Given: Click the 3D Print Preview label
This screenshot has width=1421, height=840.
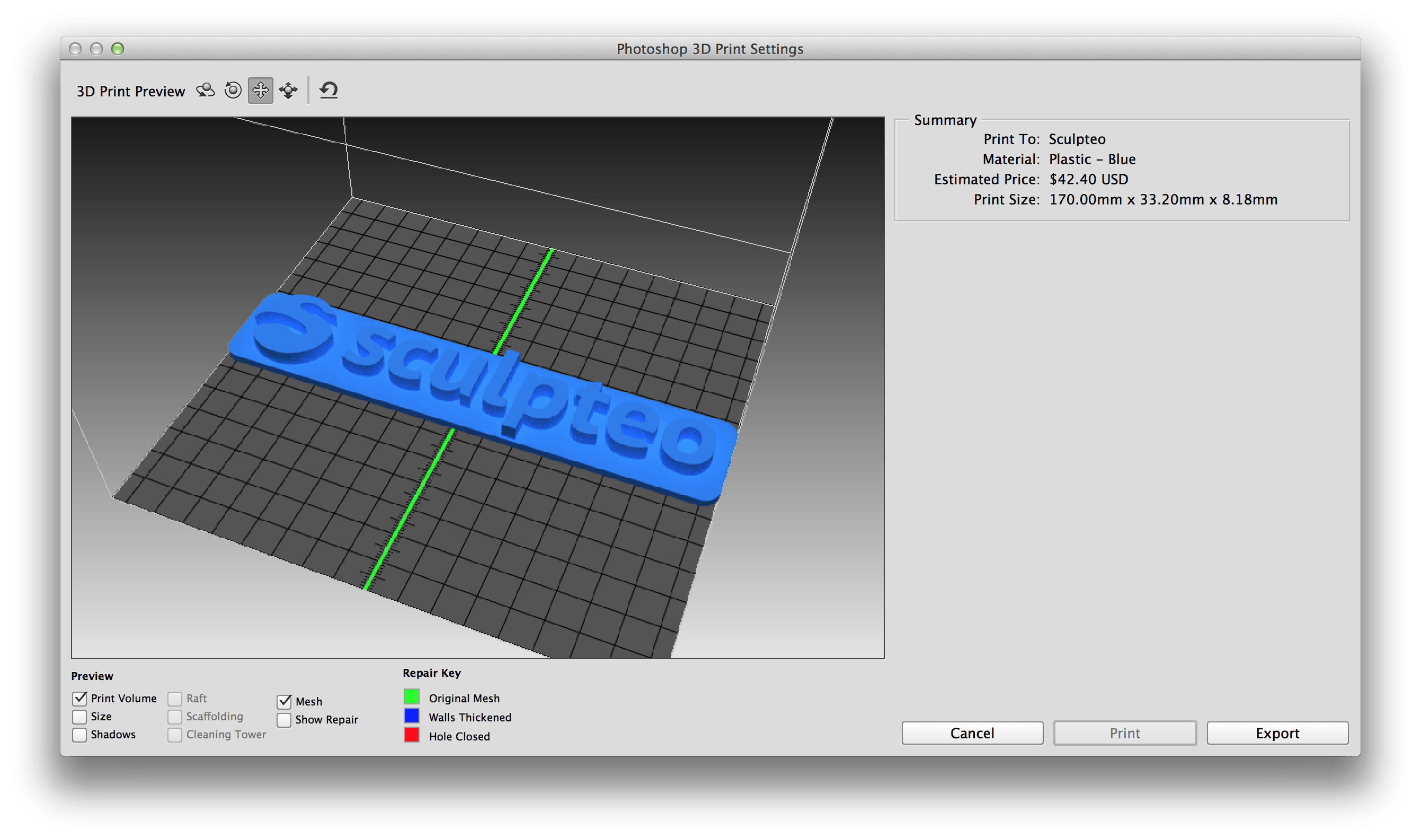Looking at the screenshot, I should (131, 91).
